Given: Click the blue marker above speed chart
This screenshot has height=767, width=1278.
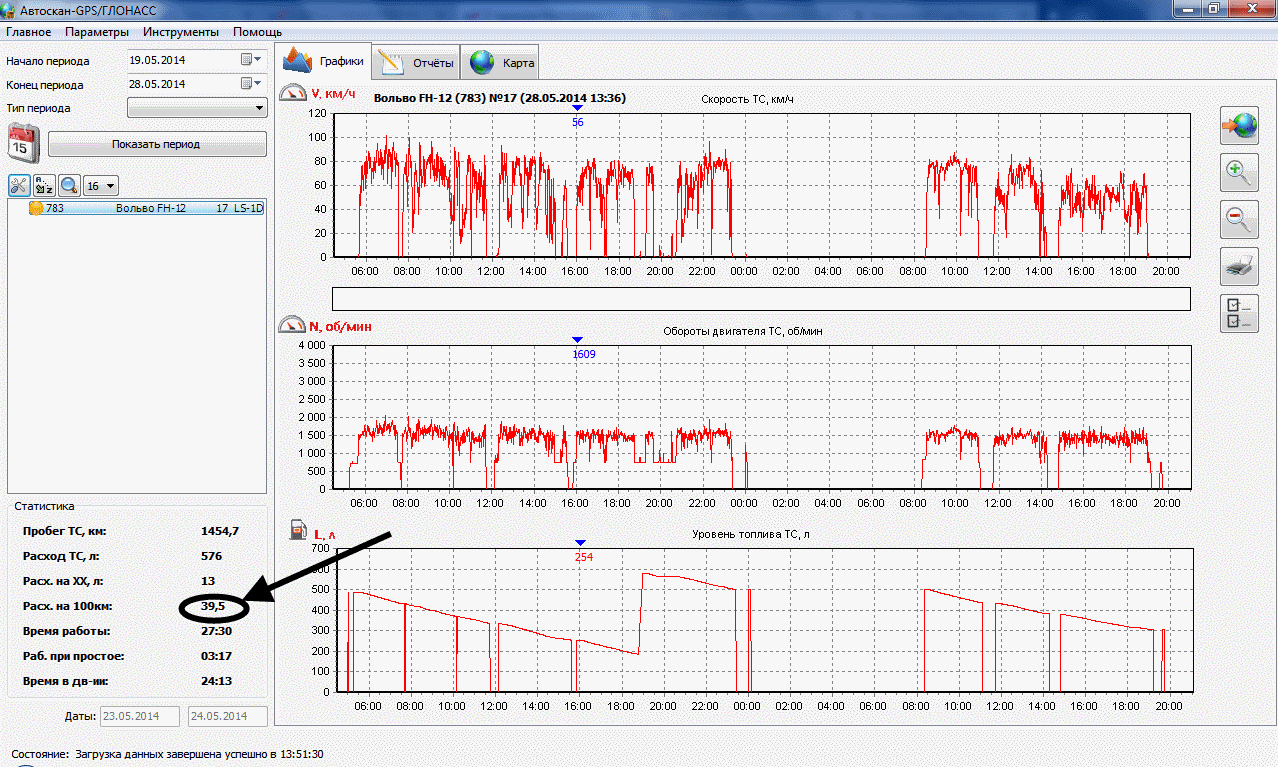Looking at the screenshot, I should pyautogui.click(x=577, y=108).
